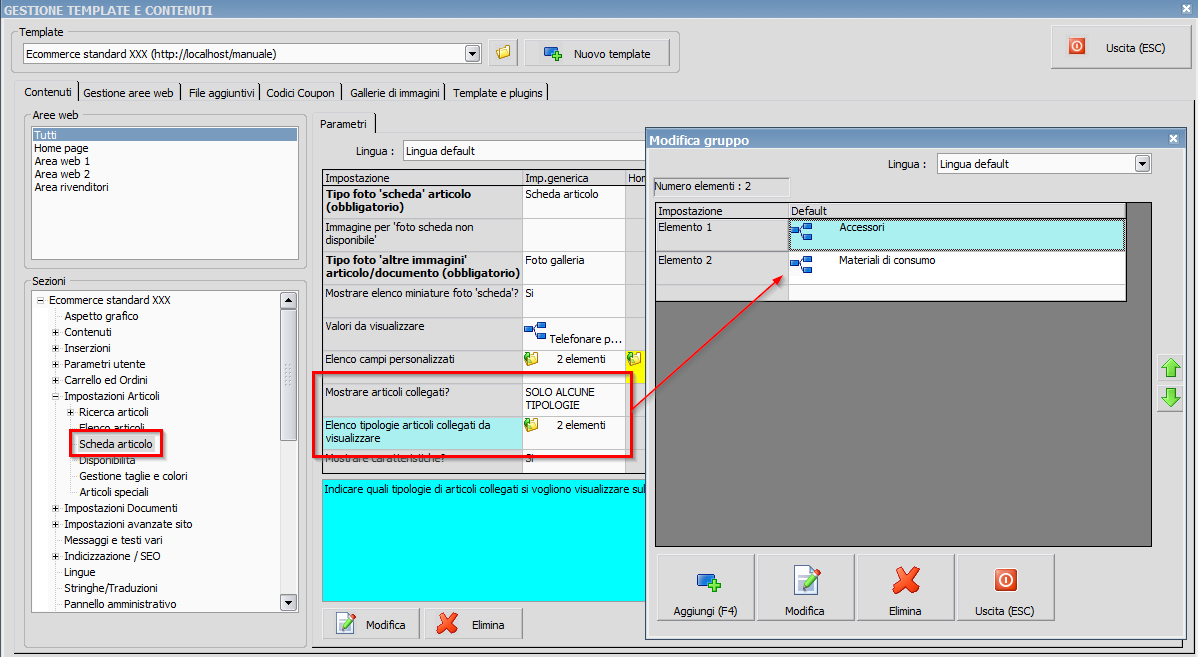Screen dimensions: 1198x657
Task: Select Messaggi e testi vari item
Action: pyautogui.click(x=113, y=540)
